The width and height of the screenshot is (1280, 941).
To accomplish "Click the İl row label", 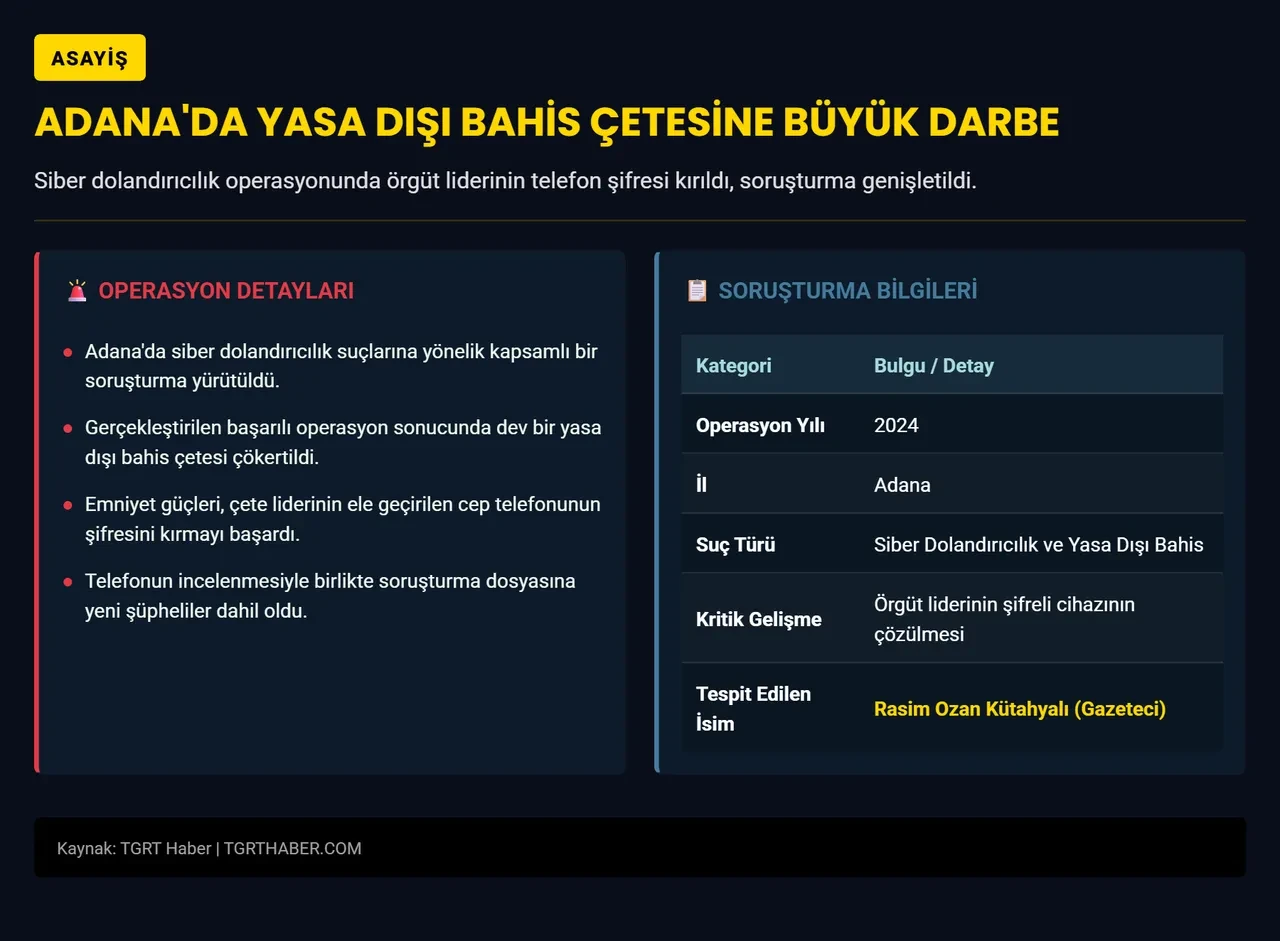I will click(701, 485).
